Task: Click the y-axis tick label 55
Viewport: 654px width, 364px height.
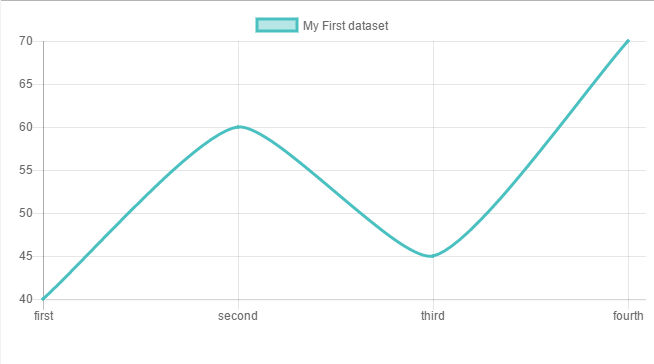Action: point(25,170)
